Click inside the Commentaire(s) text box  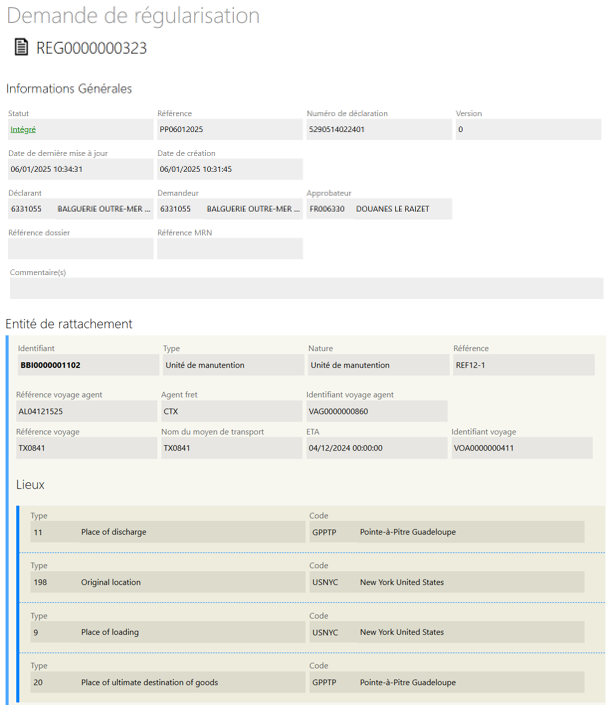[x=306, y=288]
